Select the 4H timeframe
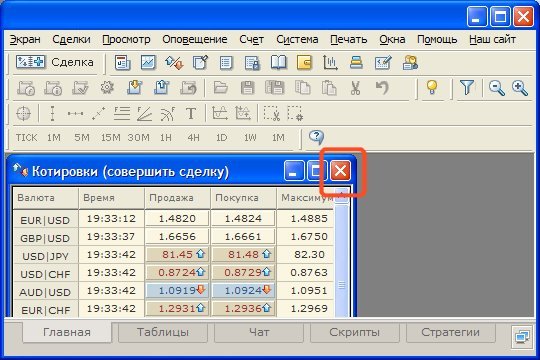Image resolution: width=540 pixels, height=360 pixels. [193, 138]
